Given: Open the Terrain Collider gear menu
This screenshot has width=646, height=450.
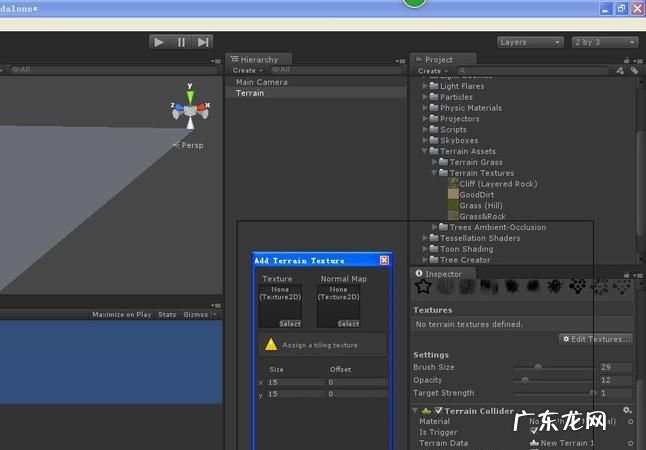Looking at the screenshot, I should click(627, 410).
